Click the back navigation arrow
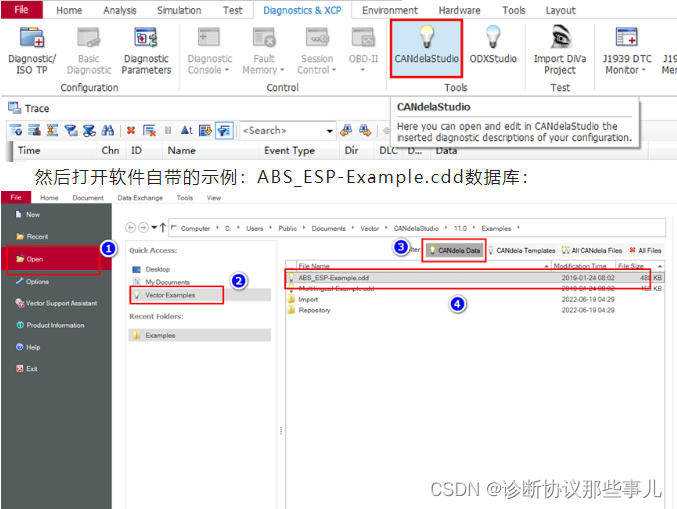 (x=130, y=228)
